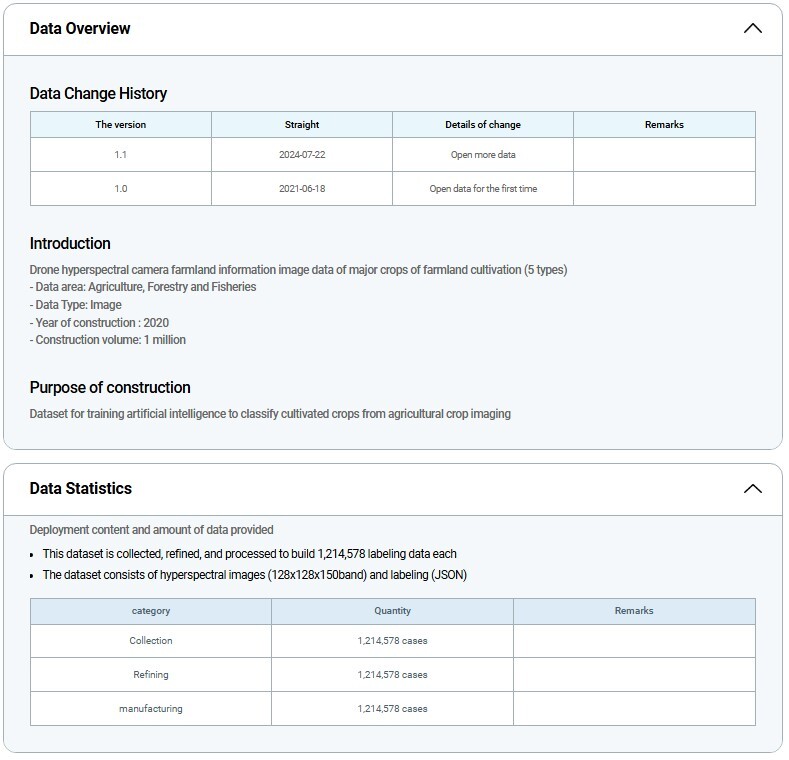Select the "Straight" column header
789x760 pixels.
click(x=302, y=125)
